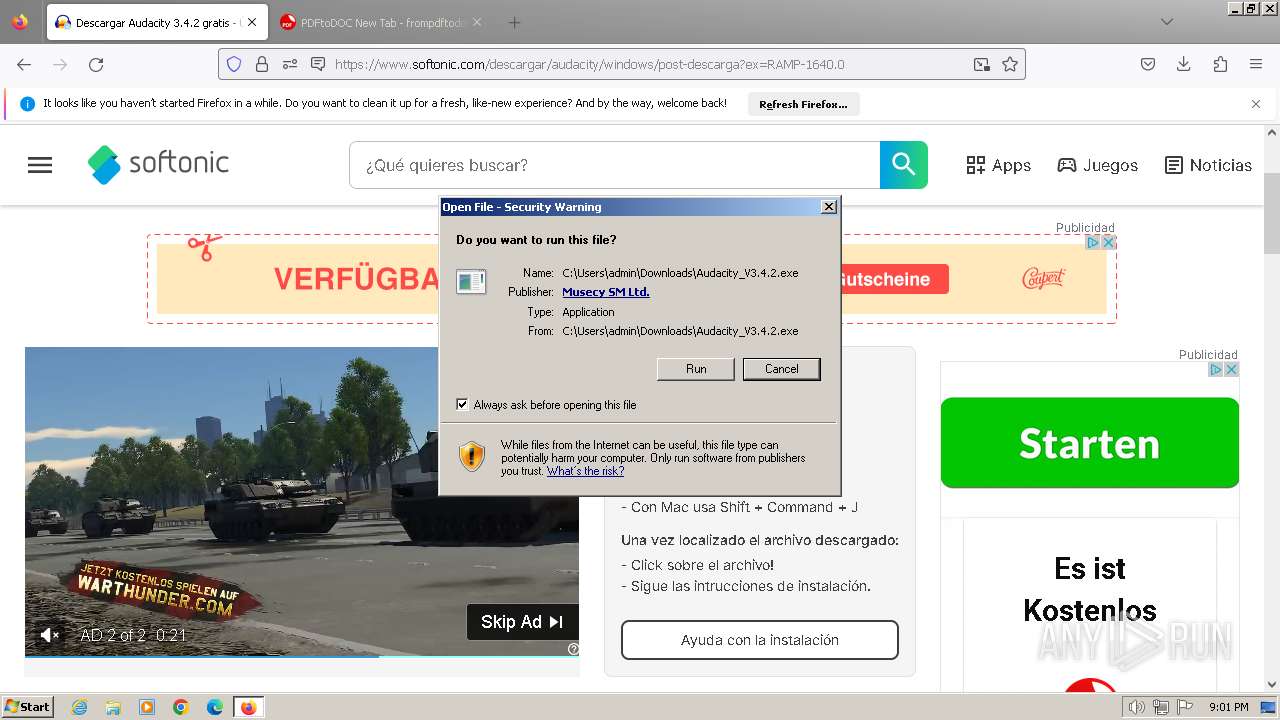Image resolution: width=1280 pixels, height=720 pixels.
Task: Reload the current page
Action: pos(96,64)
